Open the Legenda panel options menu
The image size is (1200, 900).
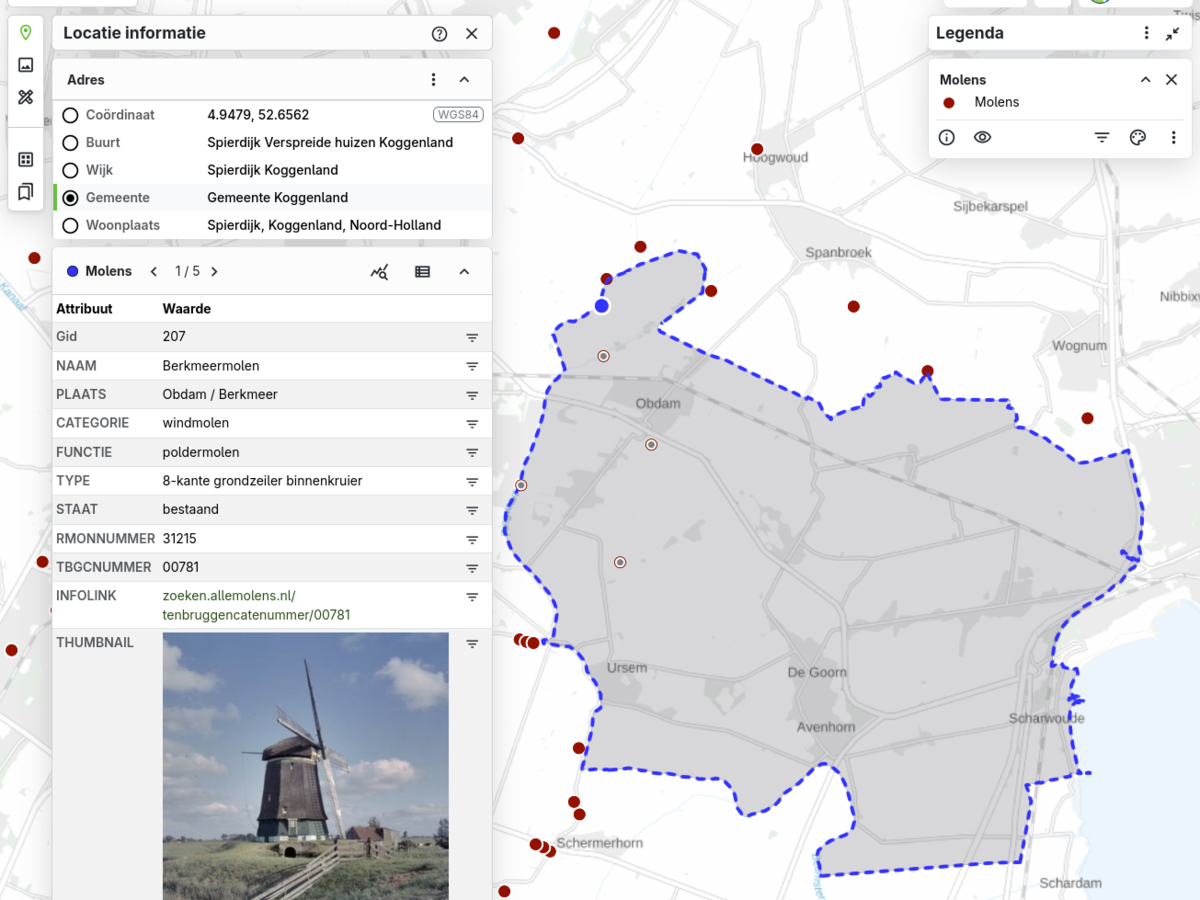coord(1146,33)
